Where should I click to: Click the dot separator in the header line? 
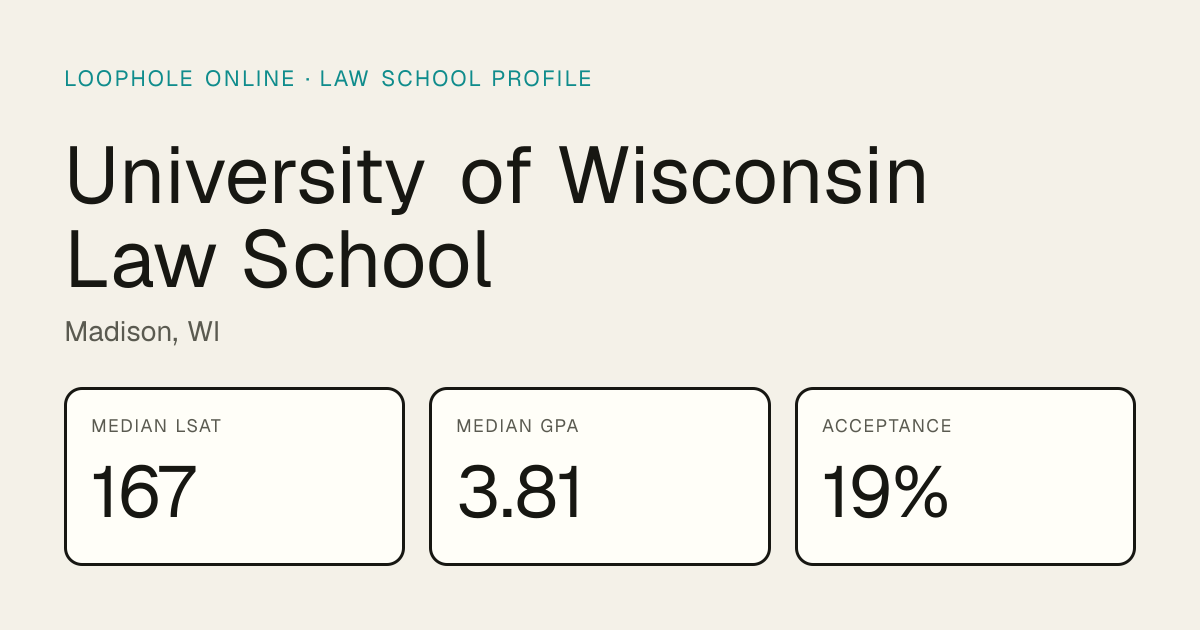(308, 79)
